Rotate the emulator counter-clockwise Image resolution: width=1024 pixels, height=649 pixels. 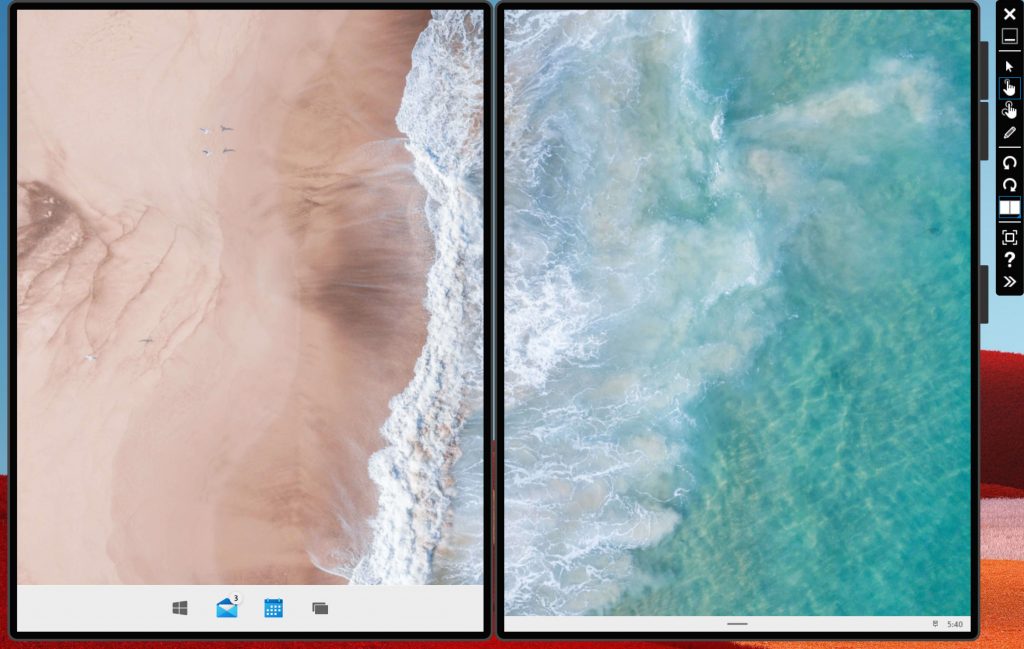pyautogui.click(x=1009, y=162)
